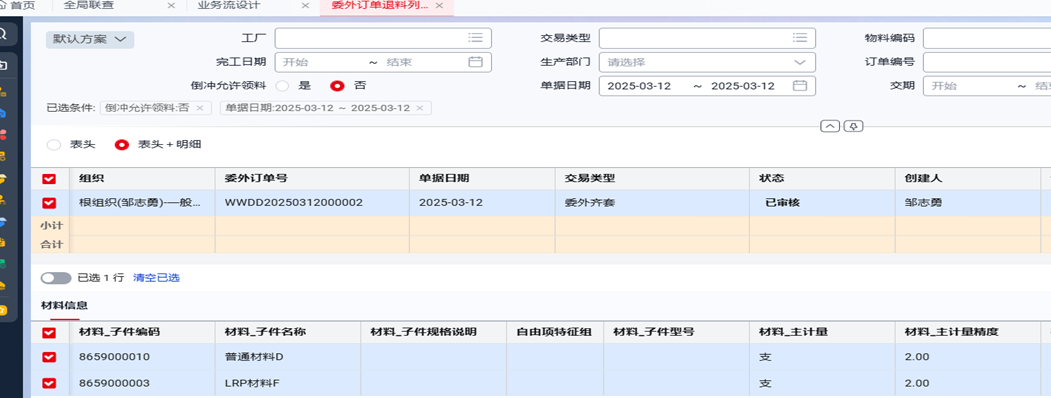Uncheck the 普通材料D row checkbox
The height and width of the screenshot is (398, 1051).
[49, 357]
